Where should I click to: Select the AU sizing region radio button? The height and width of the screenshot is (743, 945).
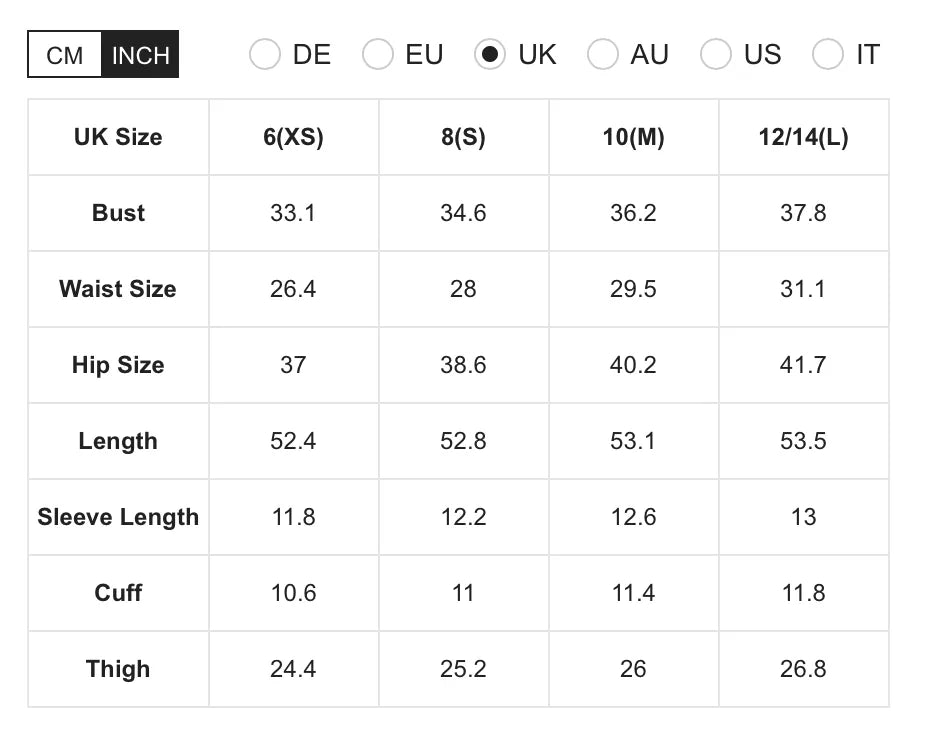tap(603, 55)
